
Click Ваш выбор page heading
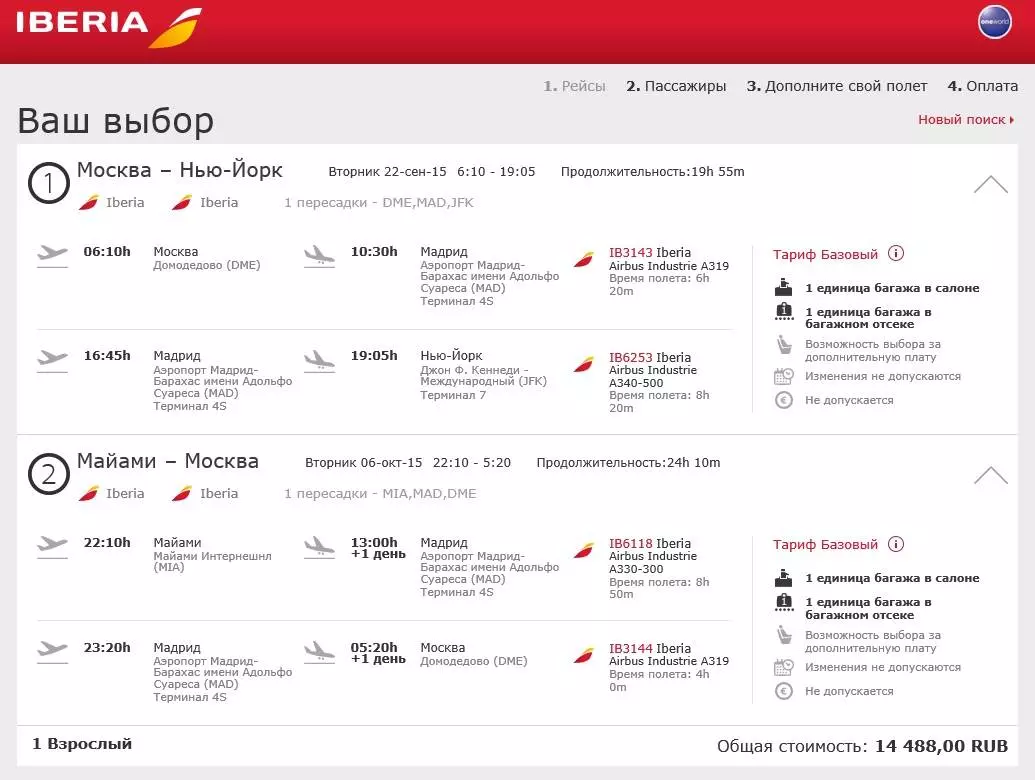tap(116, 121)
